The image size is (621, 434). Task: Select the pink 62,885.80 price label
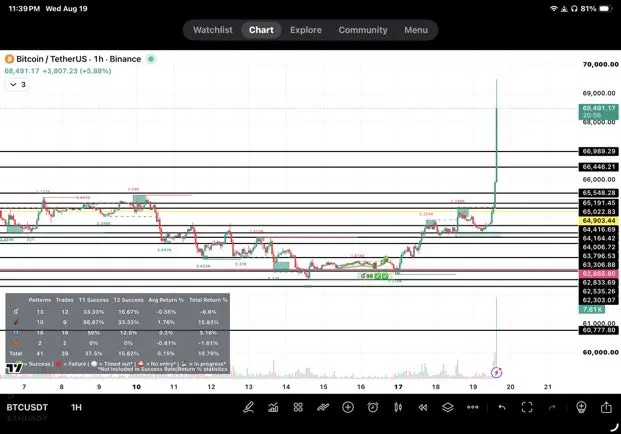tap(598, 274)
